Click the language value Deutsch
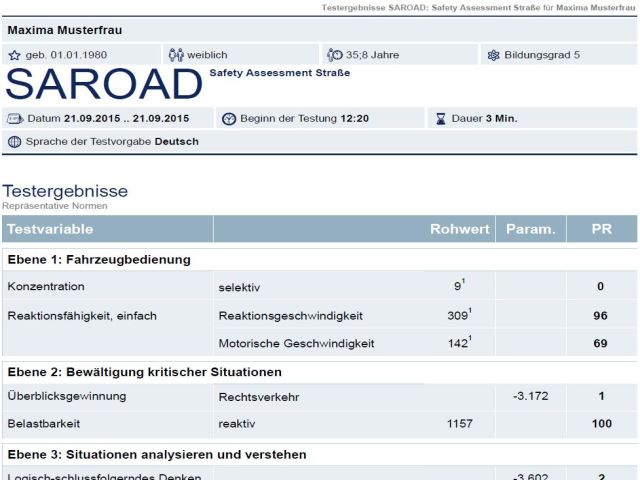Screen dimensions: 640x480 point(177,142)
